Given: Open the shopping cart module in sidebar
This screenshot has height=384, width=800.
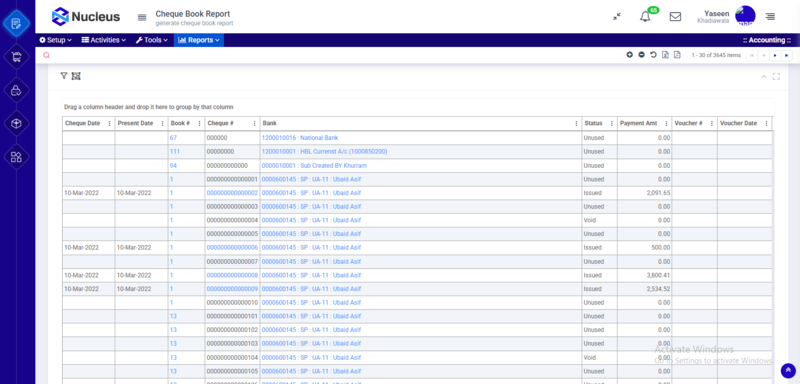Looking at the screenshot, I should pyautogui.click(x=16, y=57).
